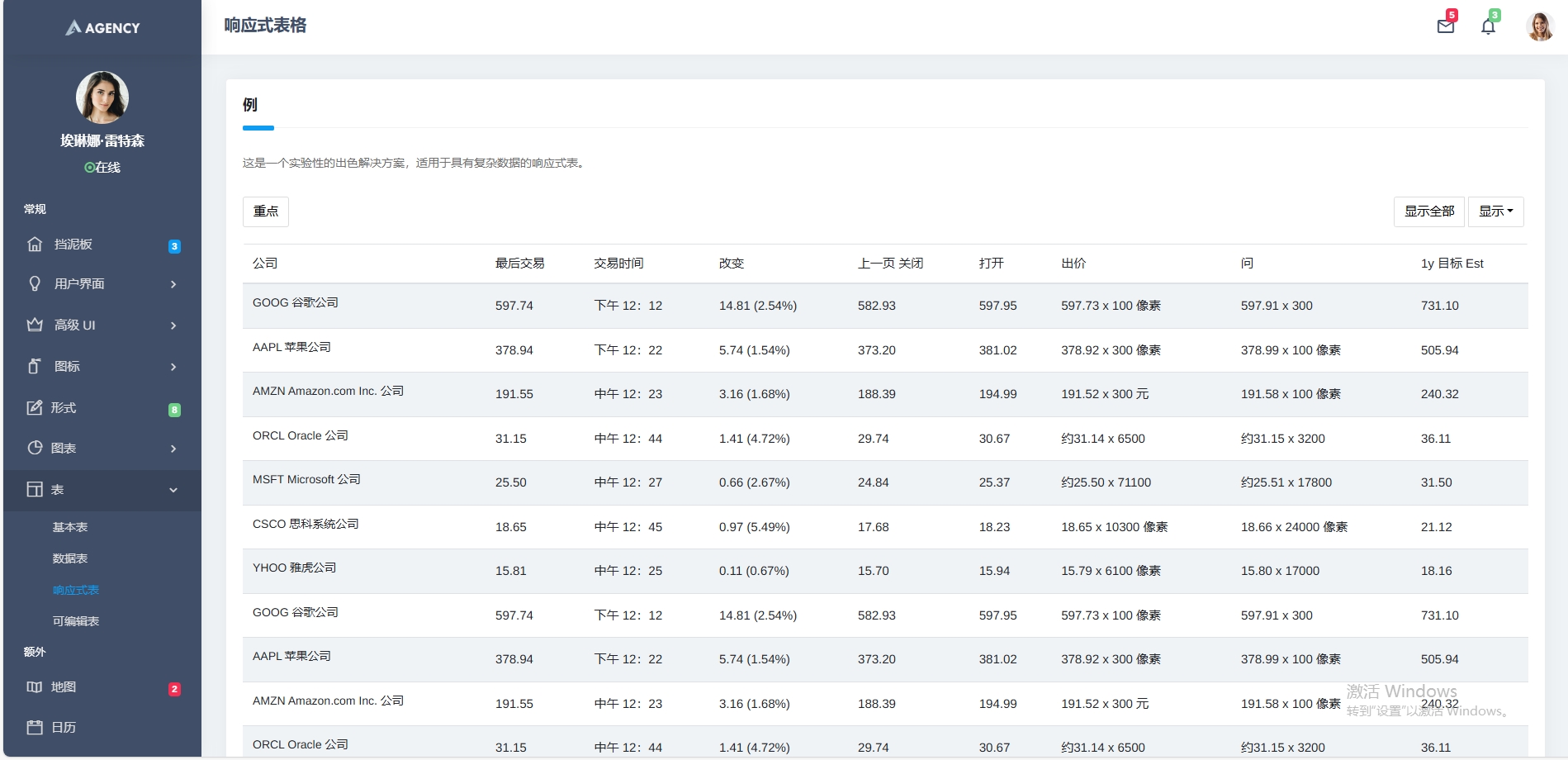
Task: Click the user name 埃琳娜·雷特森
Action: (x=102, y=141)
